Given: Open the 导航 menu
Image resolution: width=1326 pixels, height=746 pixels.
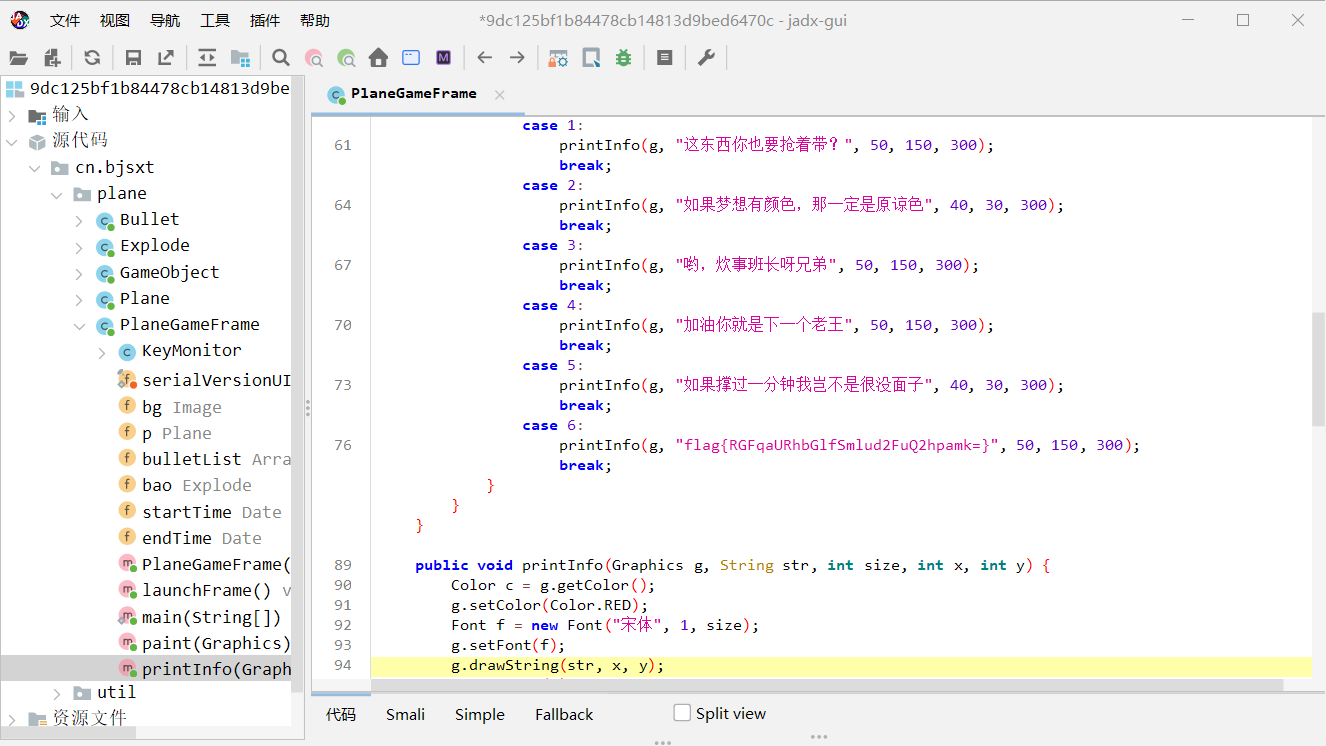Looking at the screenshot, I should click(x=165, y=21).
